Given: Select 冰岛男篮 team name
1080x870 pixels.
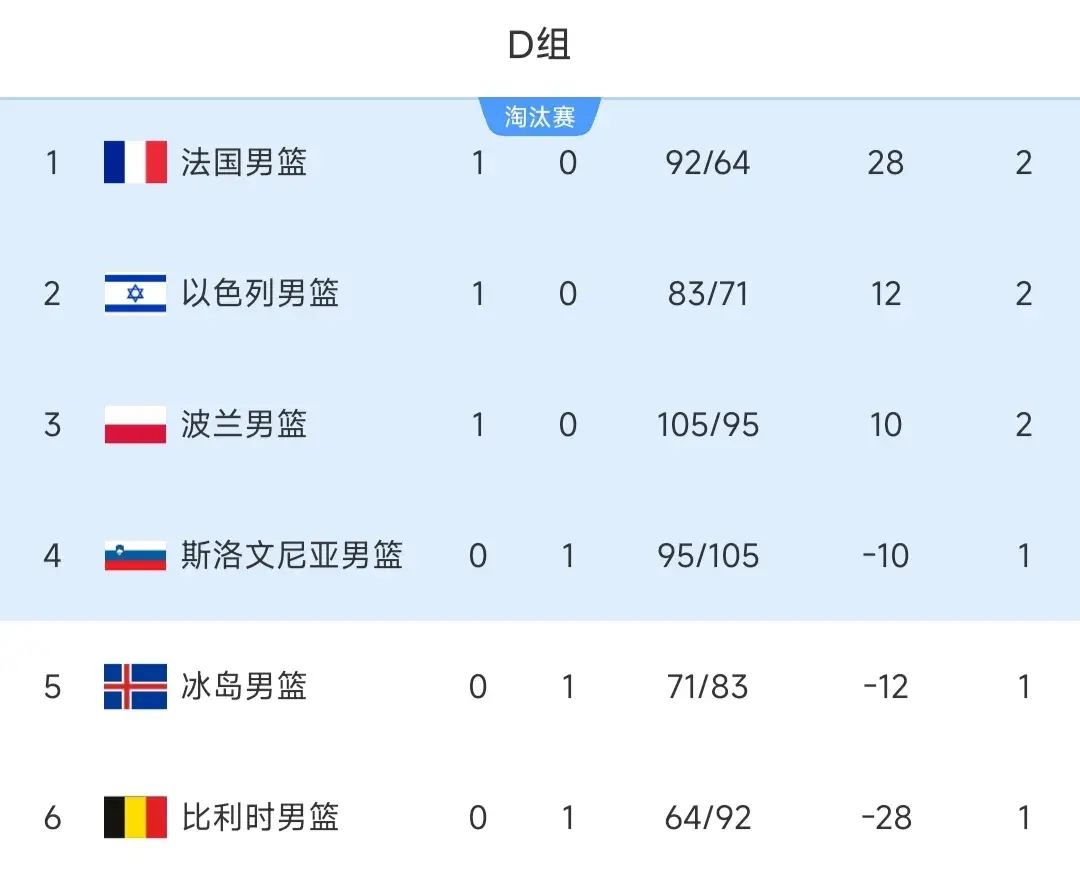Looking at the screenshot, I should click(244, 687).
